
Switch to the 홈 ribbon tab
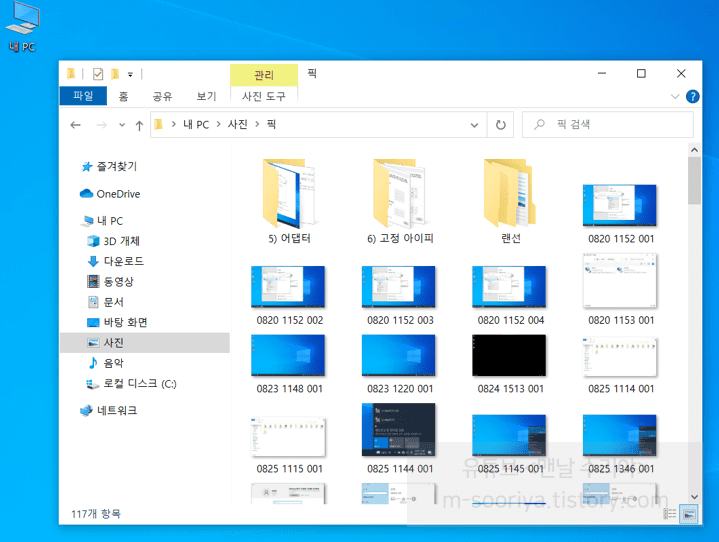[123, 96]
